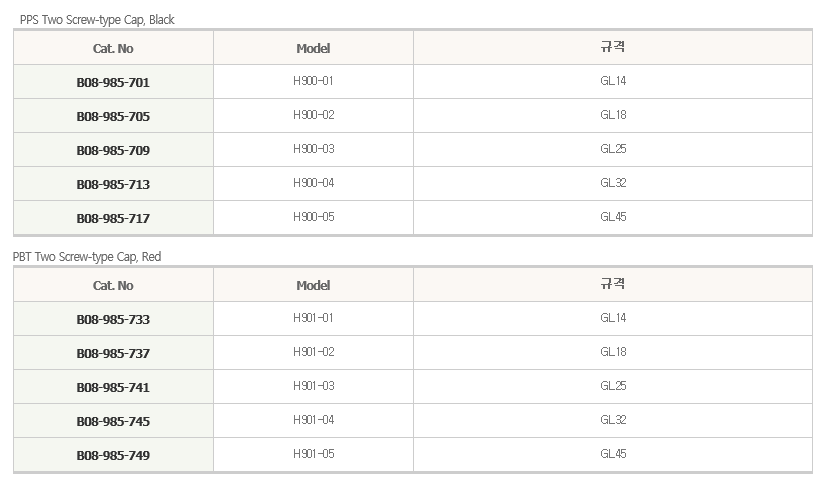Click the Model header in red cap table
828x488 pixels.
coord(313,286)
